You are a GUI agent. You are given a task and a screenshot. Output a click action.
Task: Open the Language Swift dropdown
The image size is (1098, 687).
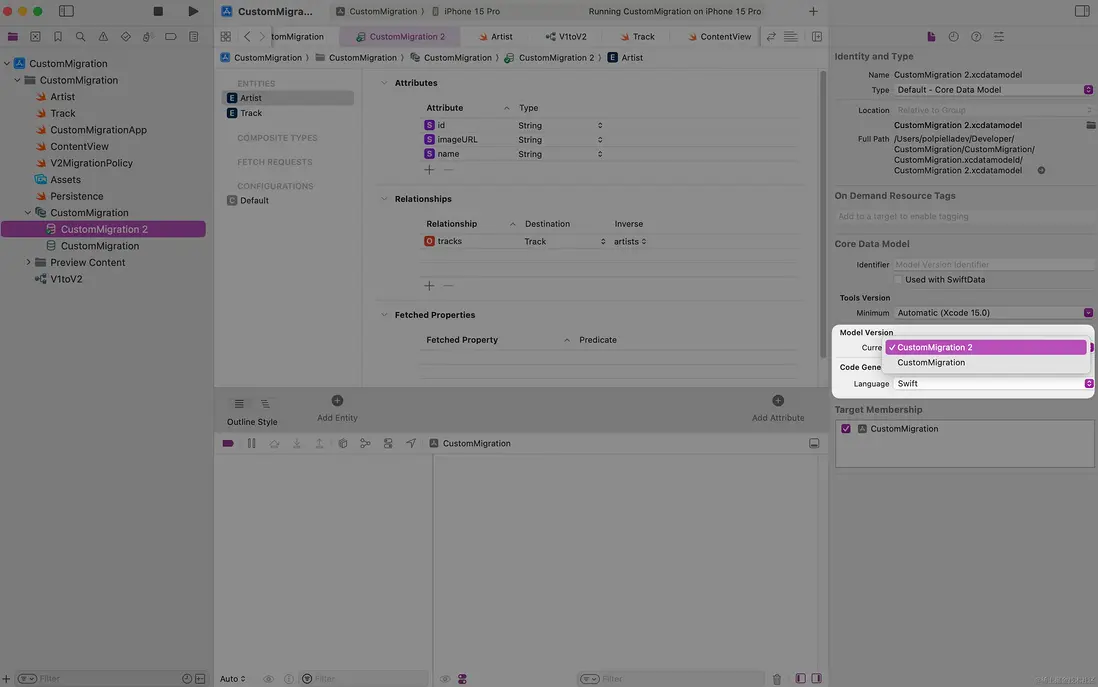pos(994,384)
